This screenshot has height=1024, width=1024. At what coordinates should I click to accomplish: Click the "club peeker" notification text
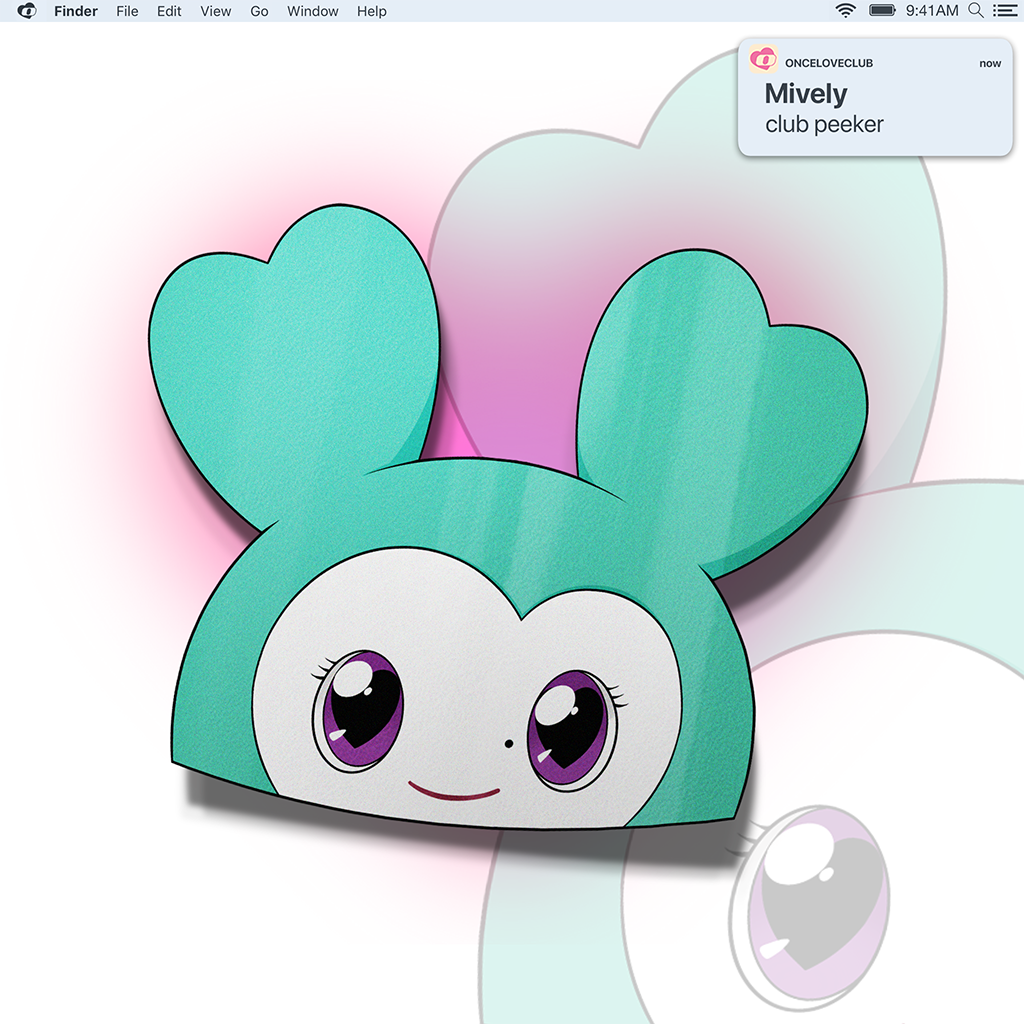click(824, 125)
